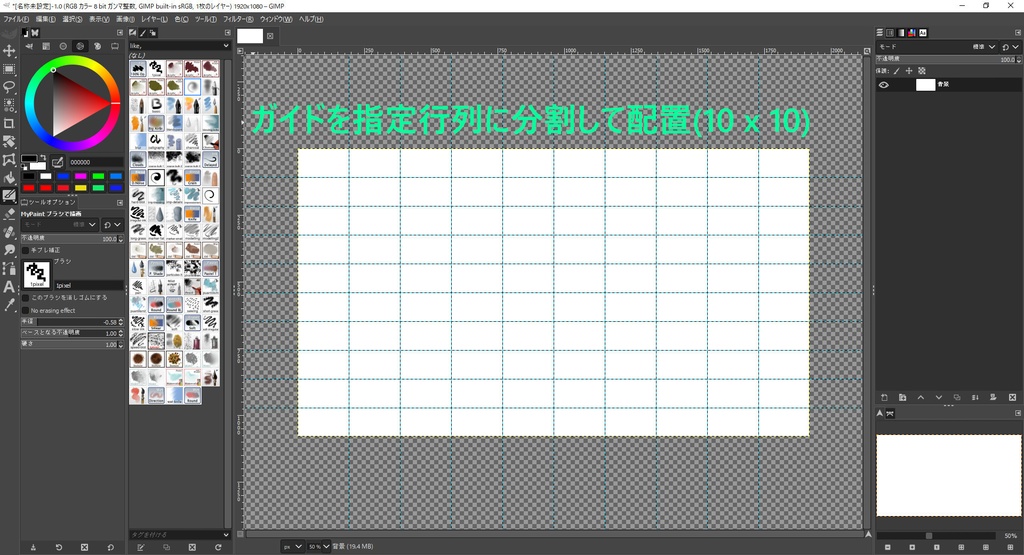
Task: Swap foreground and background colors
Action: [43, 157]
